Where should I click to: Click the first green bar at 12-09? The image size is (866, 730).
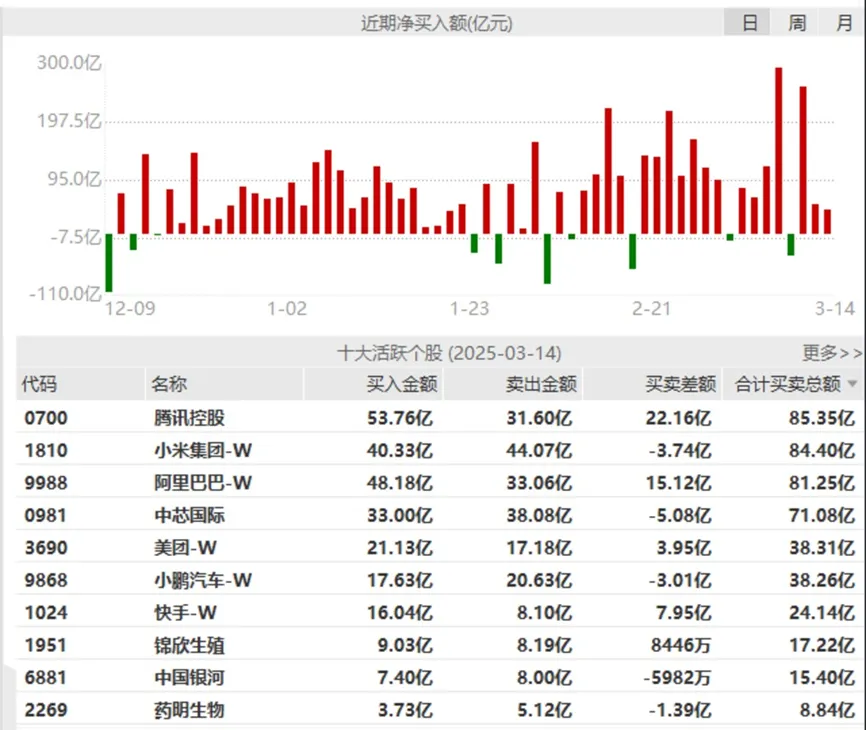tap(109, 263)
